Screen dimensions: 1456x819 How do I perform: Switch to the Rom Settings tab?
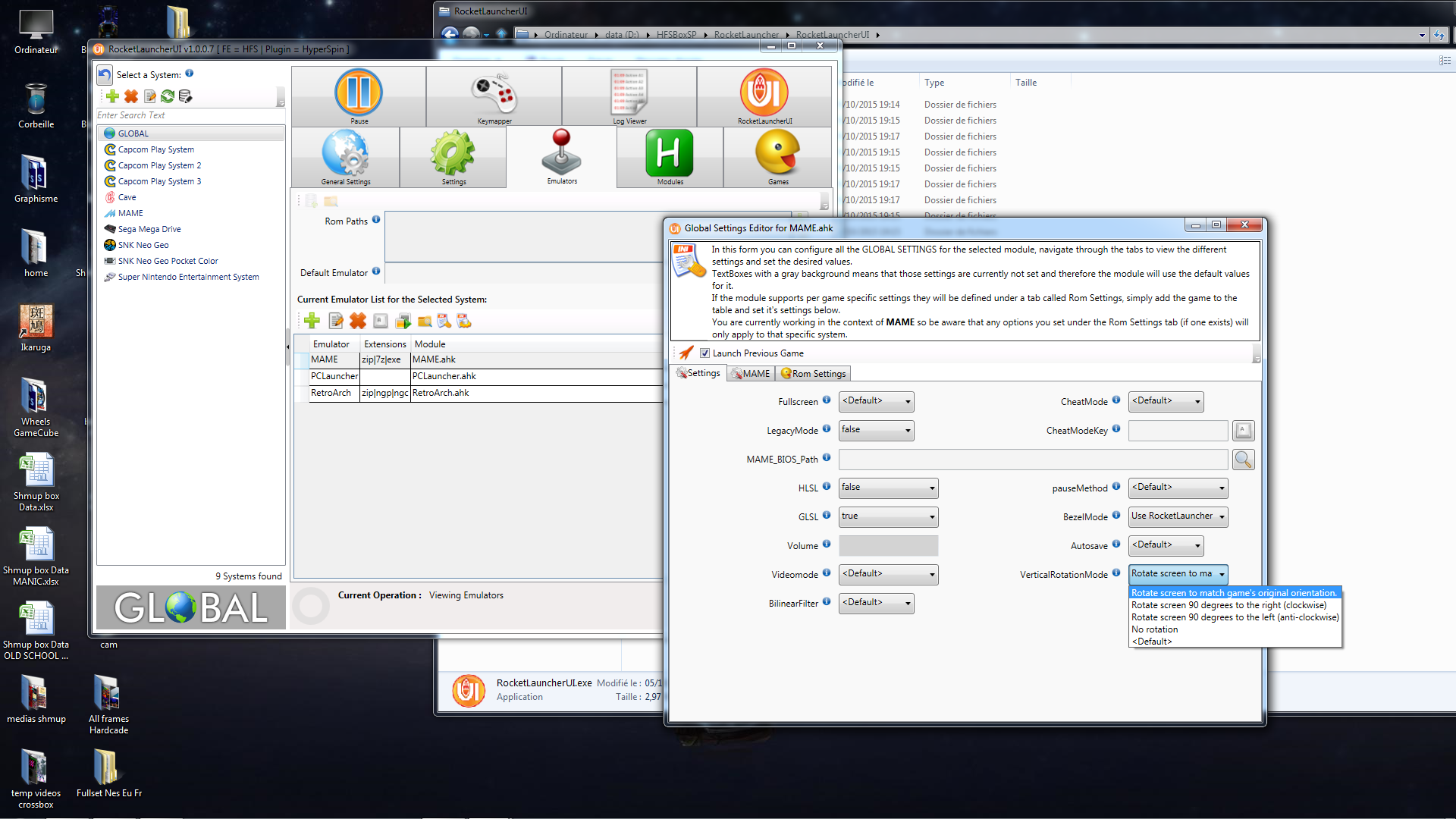tap(813, 374)
